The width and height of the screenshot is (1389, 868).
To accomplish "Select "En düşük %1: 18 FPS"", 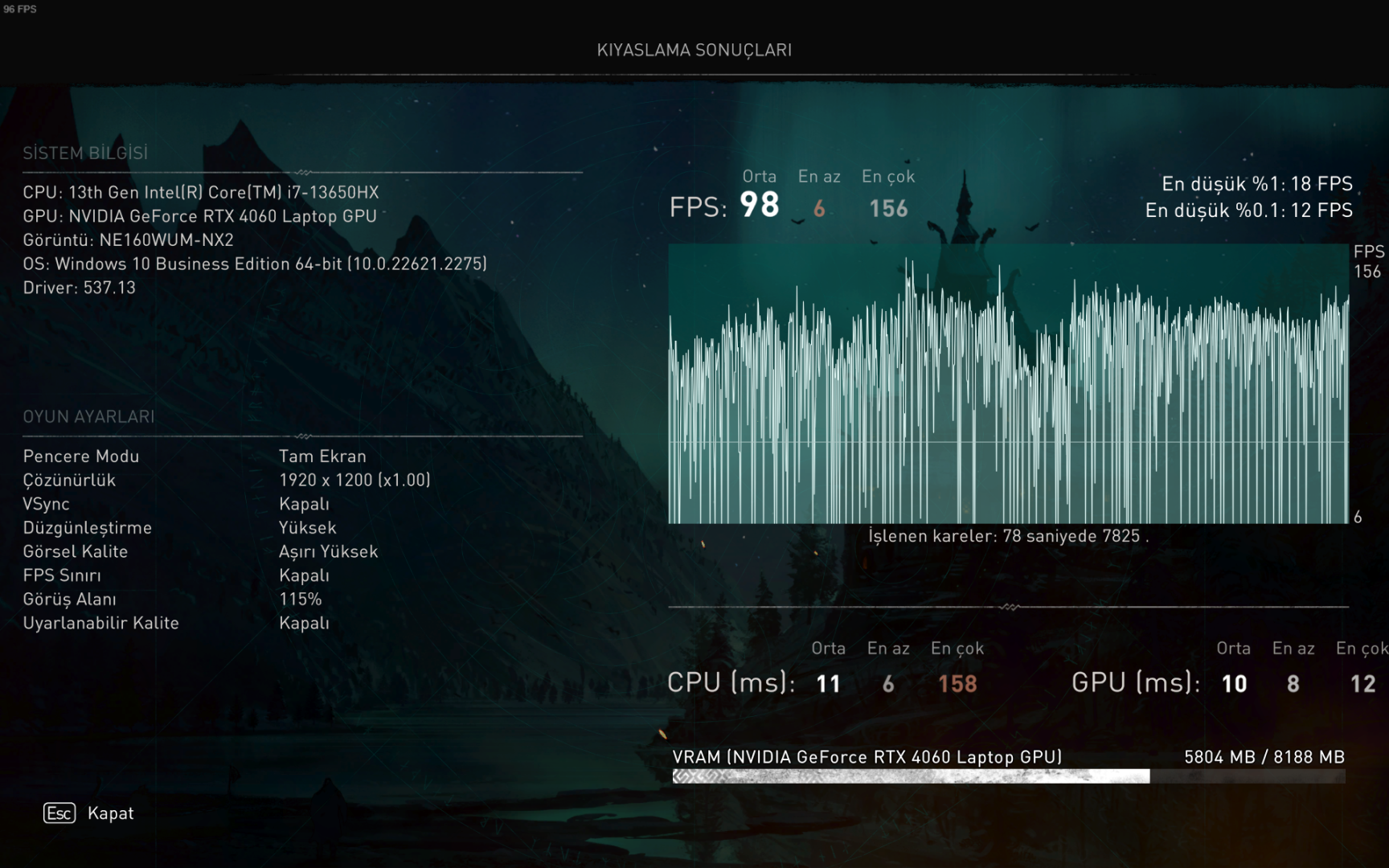I will pyautogui.click(x=1257, y=184).
